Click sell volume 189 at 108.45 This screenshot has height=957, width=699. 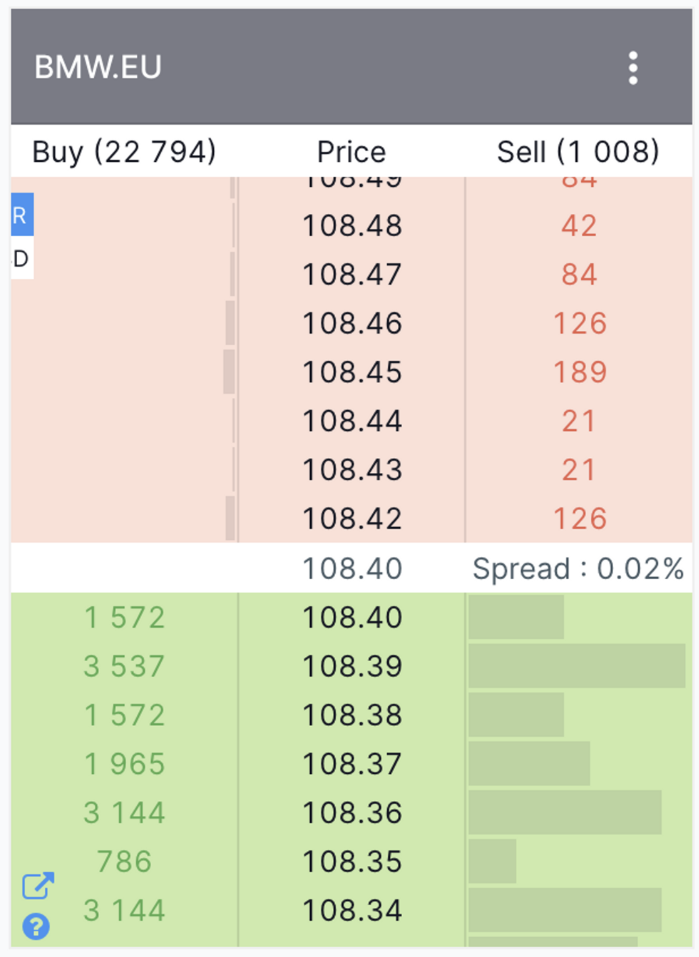579,372
